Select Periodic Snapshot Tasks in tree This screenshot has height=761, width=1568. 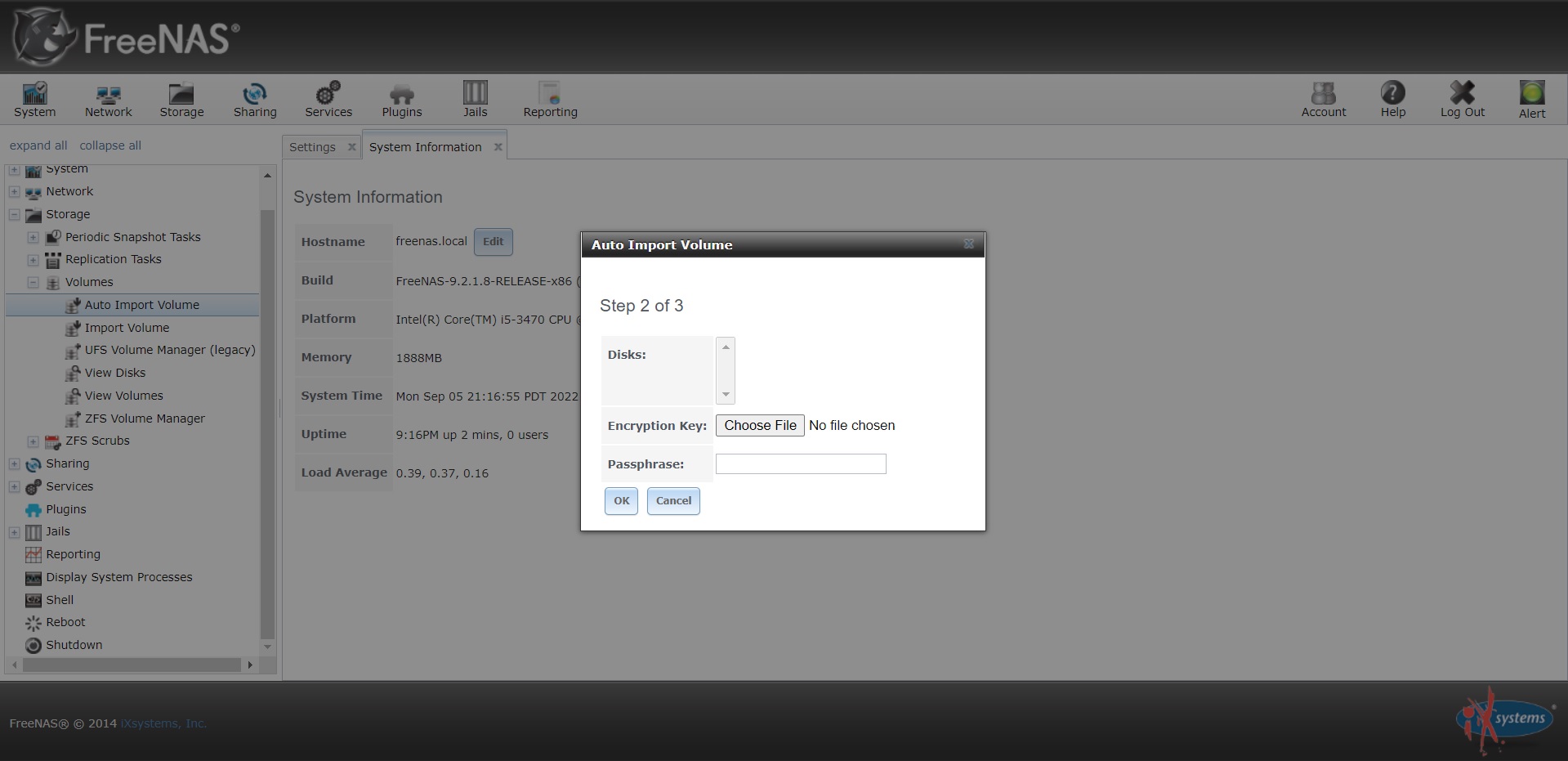(x=133, y=237)
